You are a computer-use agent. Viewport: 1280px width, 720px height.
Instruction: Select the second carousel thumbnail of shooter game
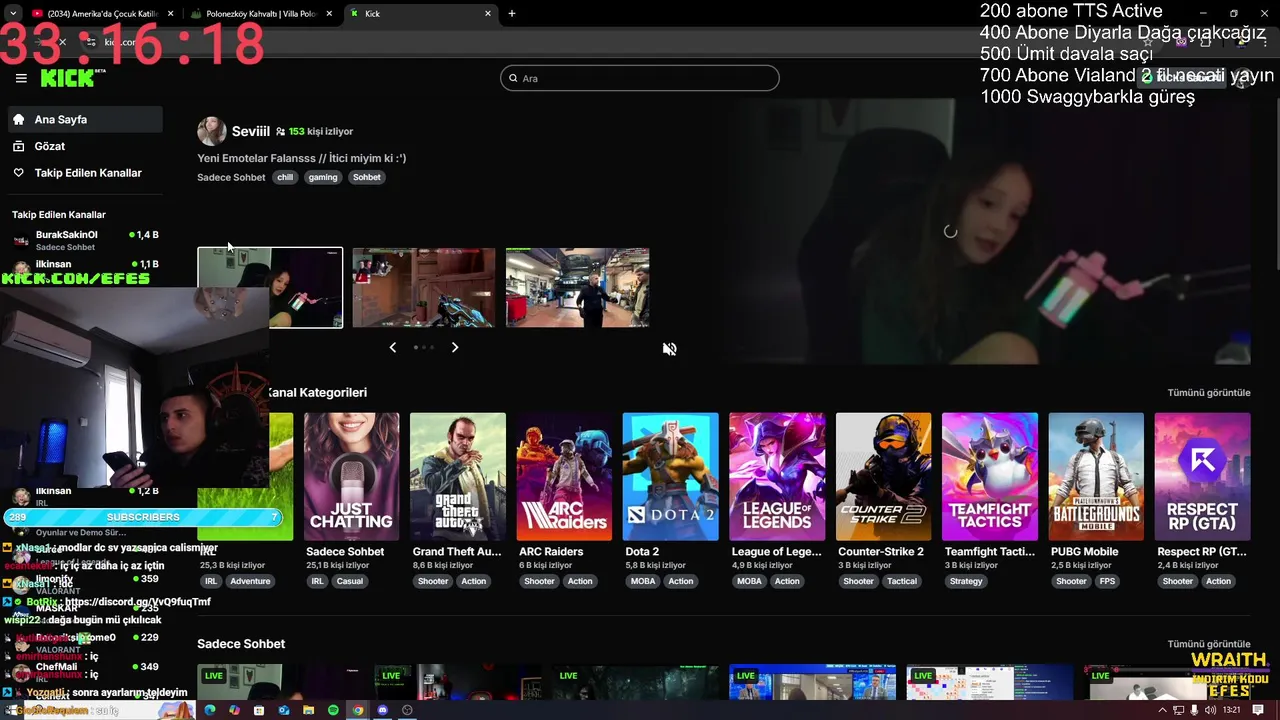[424, 288]
